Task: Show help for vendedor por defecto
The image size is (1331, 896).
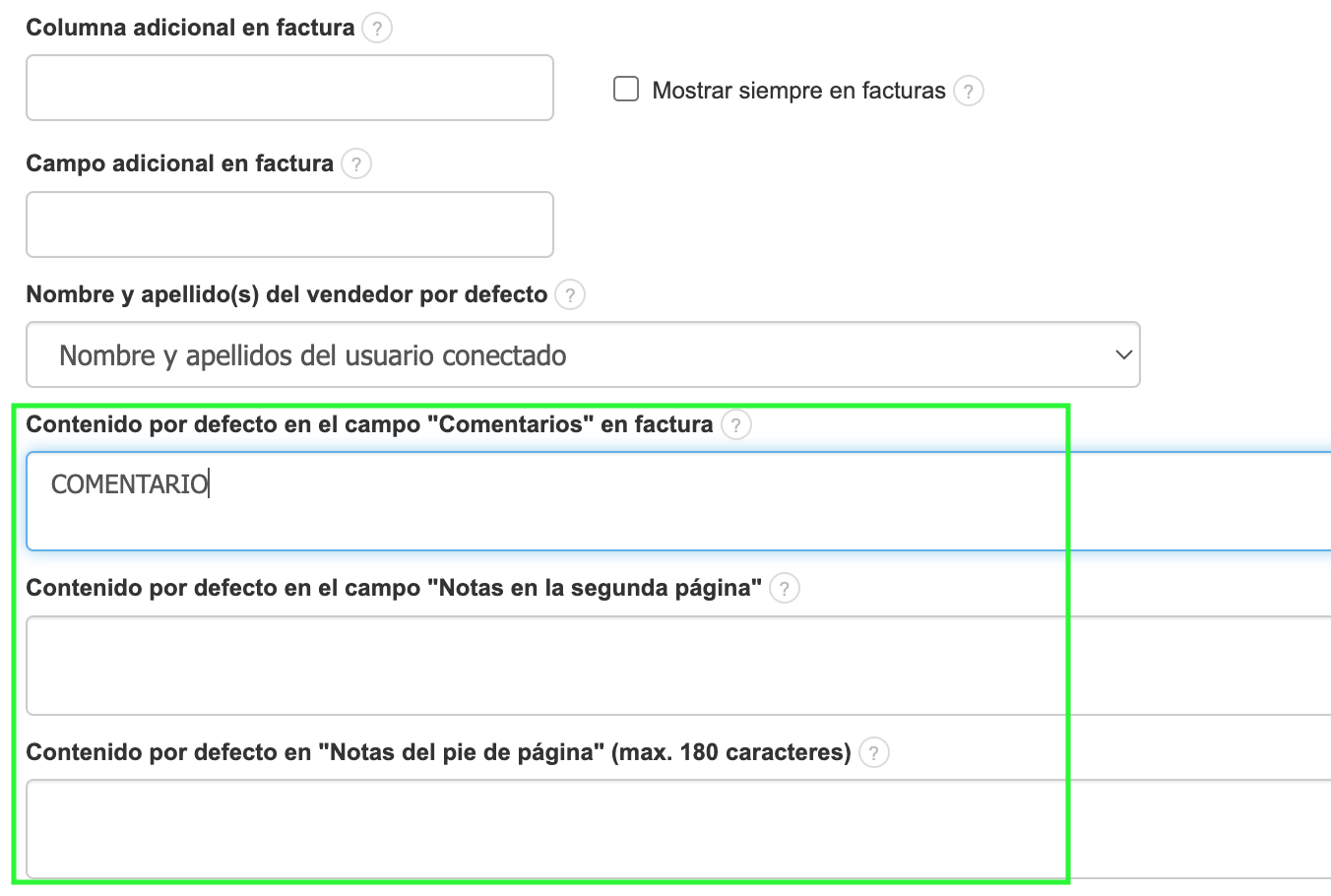Action: [x=569, y=294]
